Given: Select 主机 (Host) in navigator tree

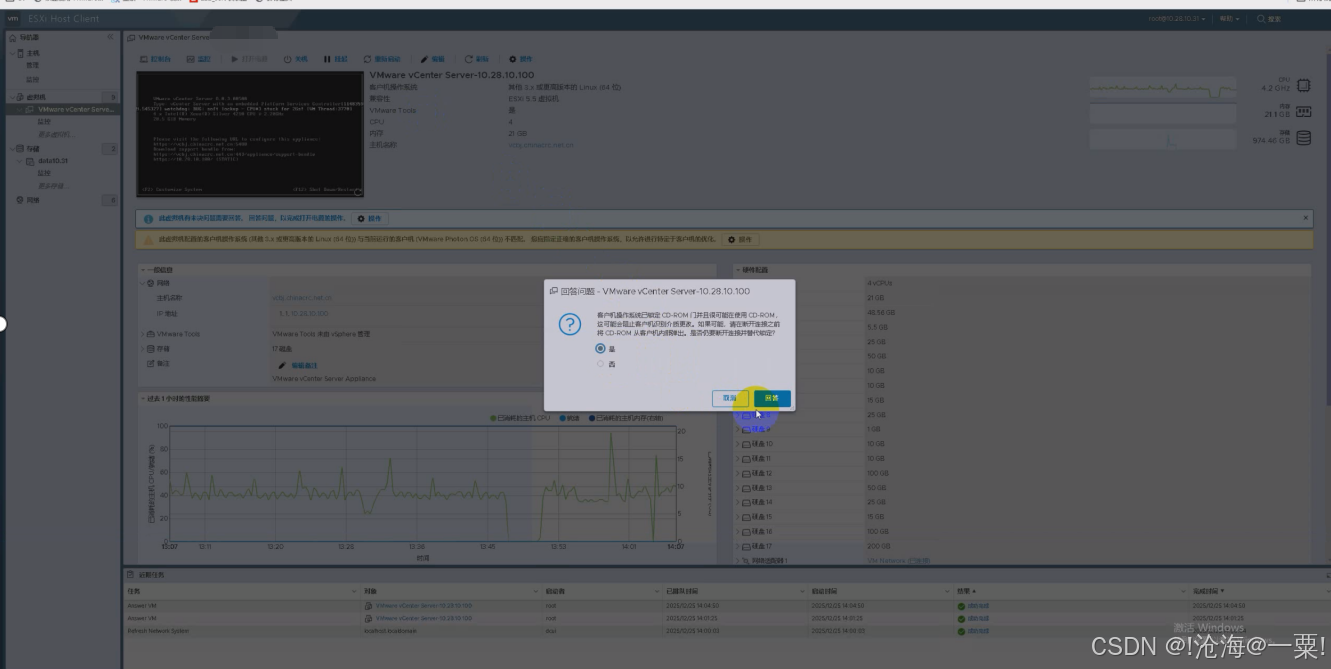Looking at the screenshot, I should click(32, 53).
